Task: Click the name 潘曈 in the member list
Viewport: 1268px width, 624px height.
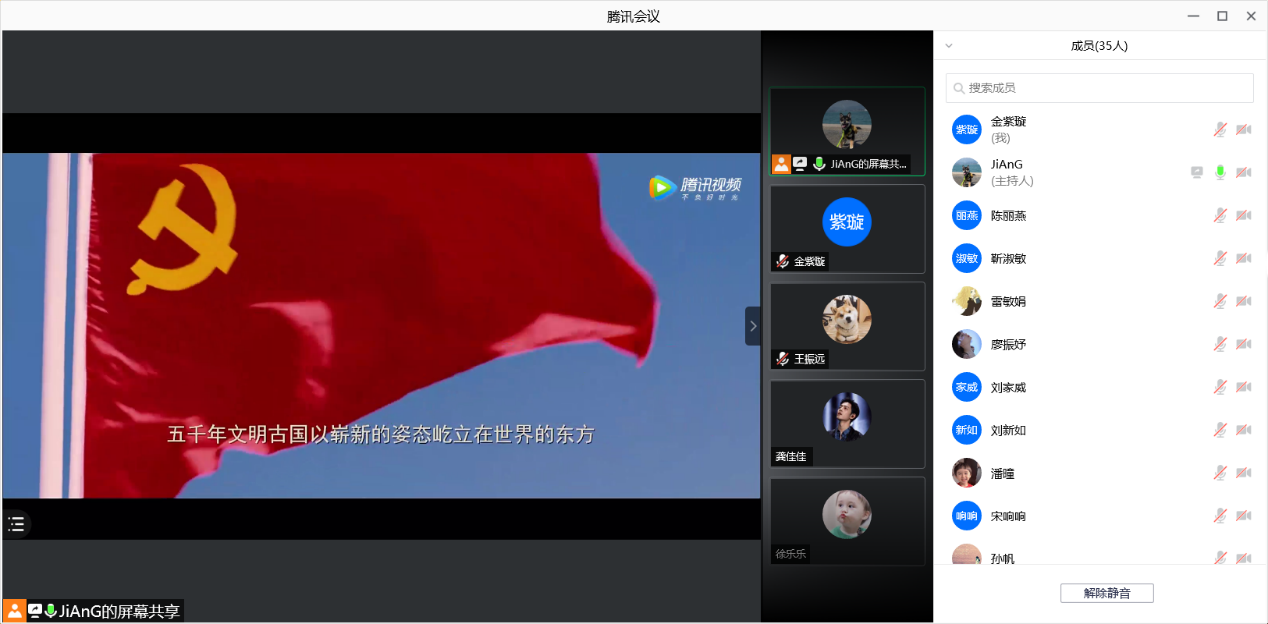Action: point(1002,473)
